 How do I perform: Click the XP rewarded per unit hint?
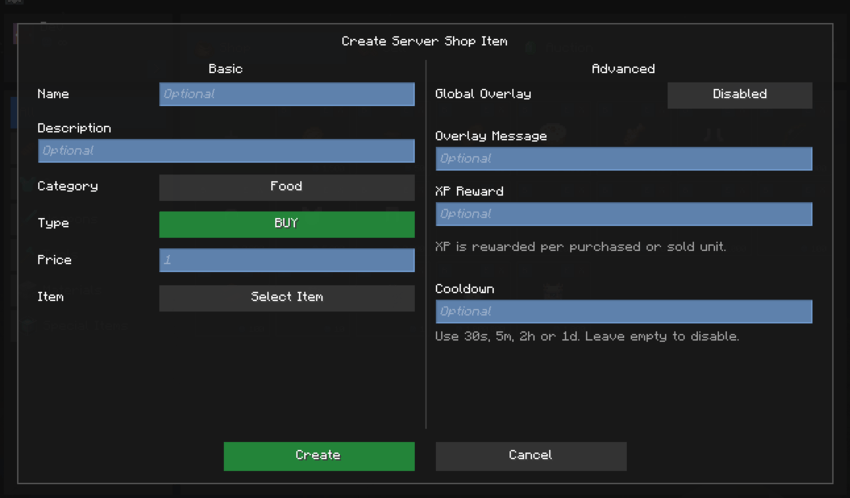click(581, 247)
